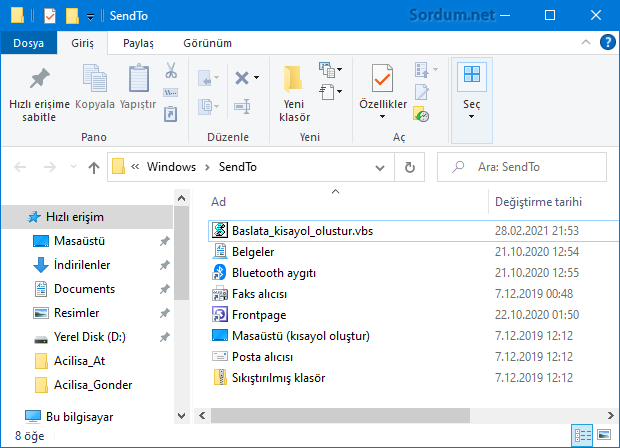
Task: Click the forward arrow navigation button
Action: point(50,167)
